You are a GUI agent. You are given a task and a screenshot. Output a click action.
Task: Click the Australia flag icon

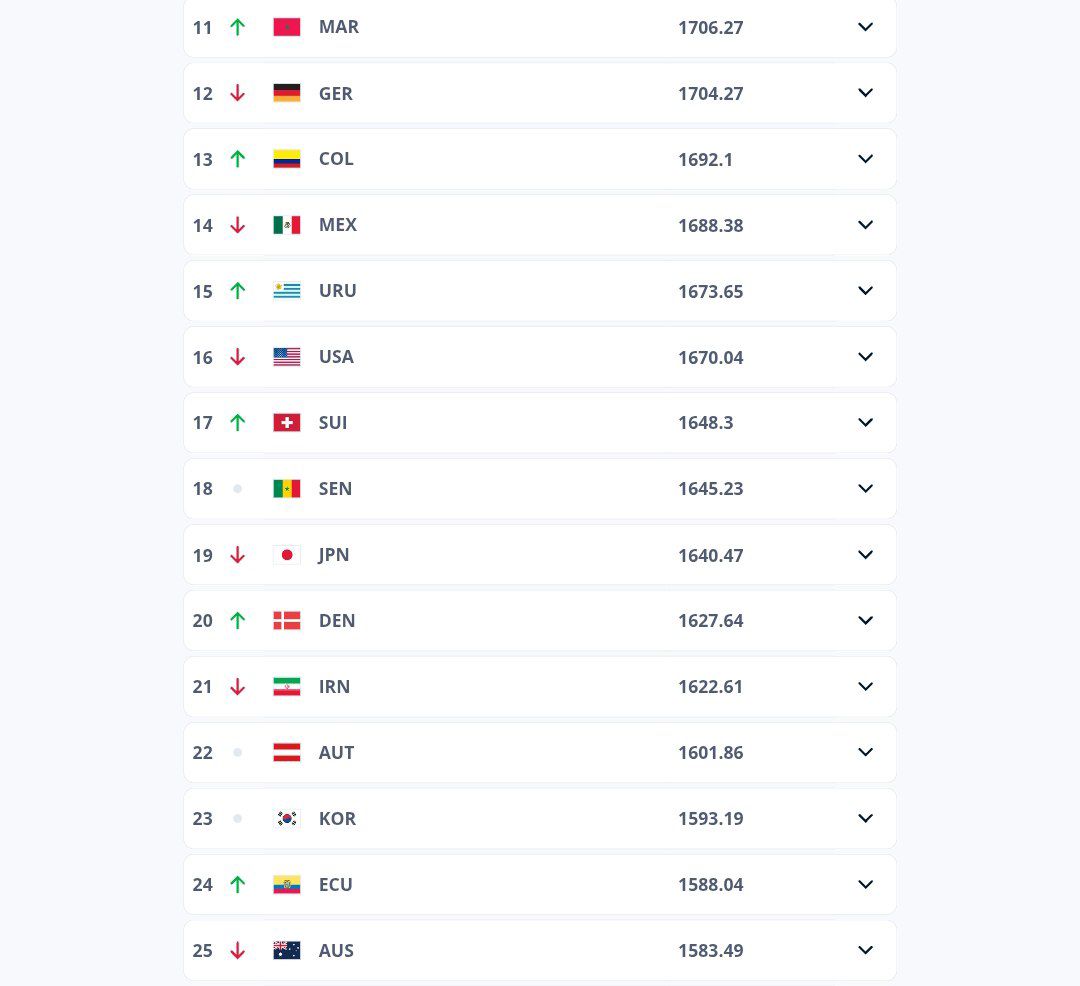click(287, 951)
